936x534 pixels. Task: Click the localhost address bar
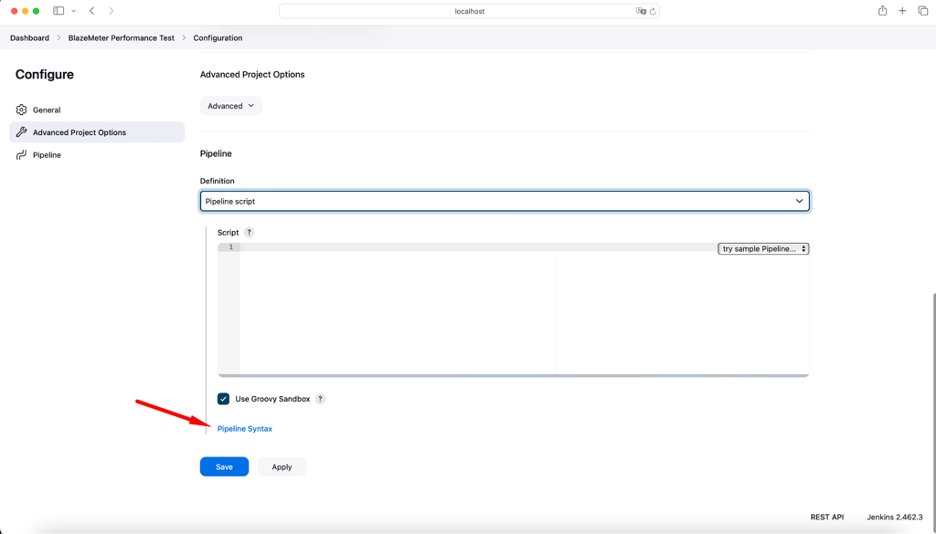point(469,11)
